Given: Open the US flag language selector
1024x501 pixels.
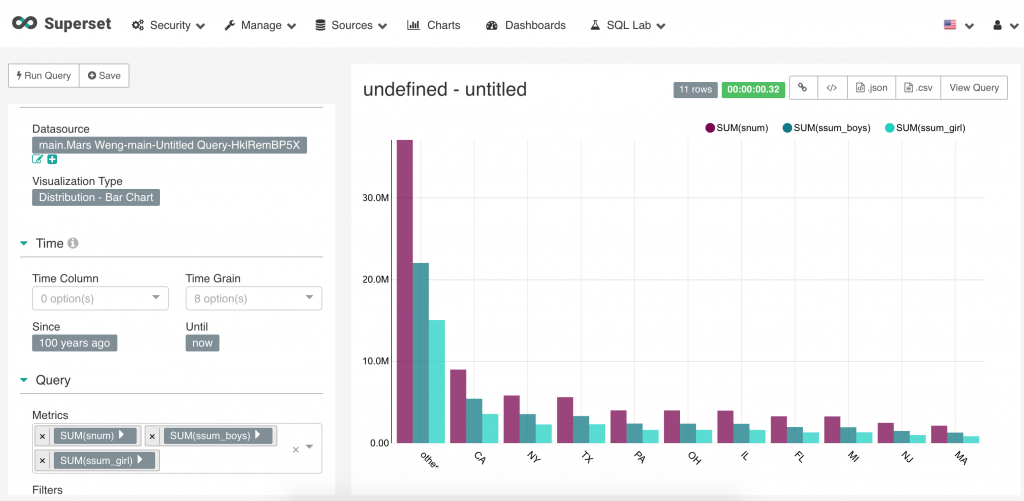Looking at the screenshot, I should (x=959, y=25).
